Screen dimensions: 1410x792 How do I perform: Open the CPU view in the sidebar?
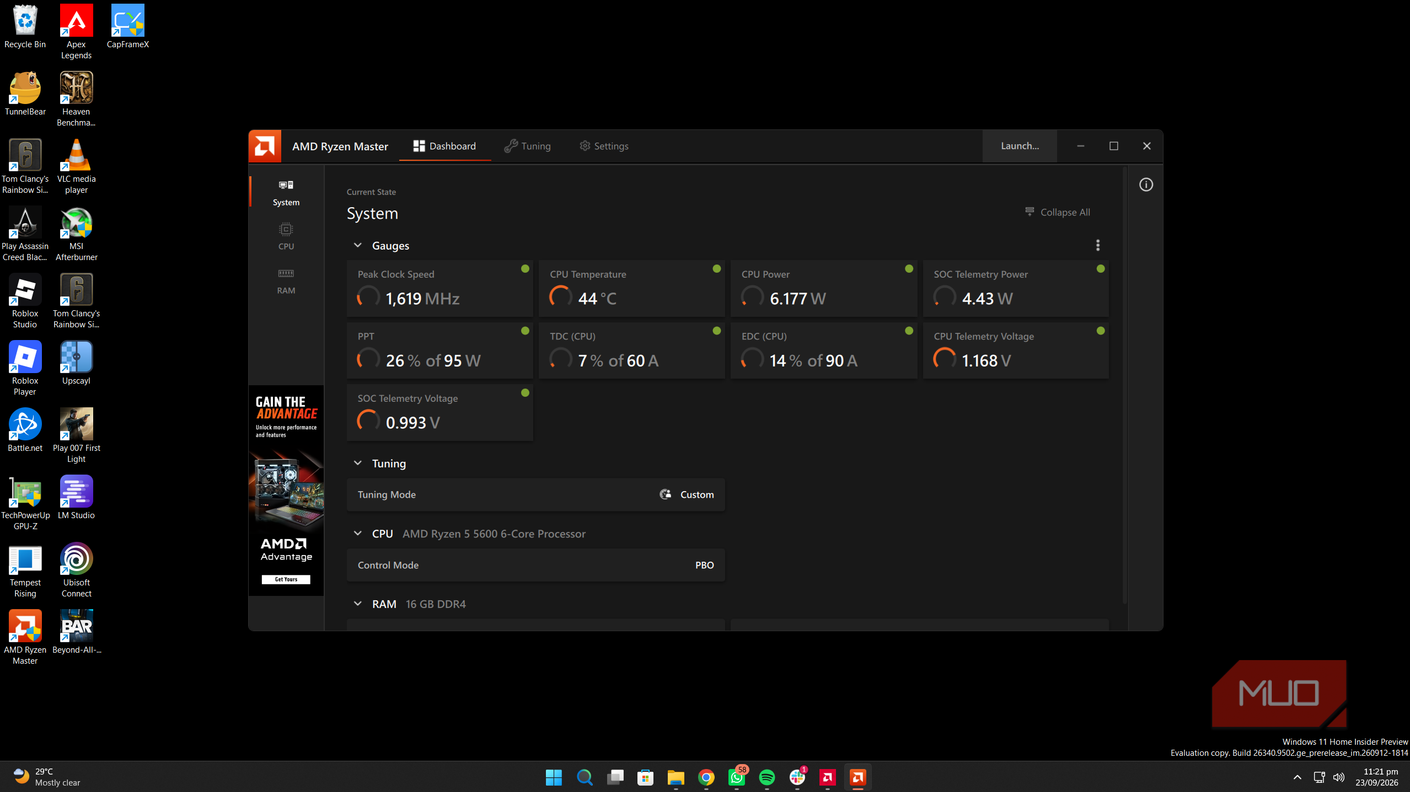pos(286,237)
